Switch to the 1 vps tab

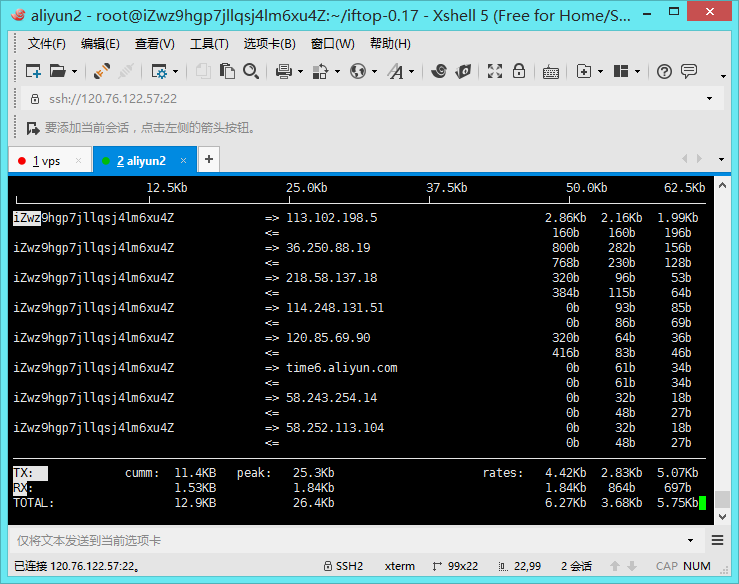[46, 161]
